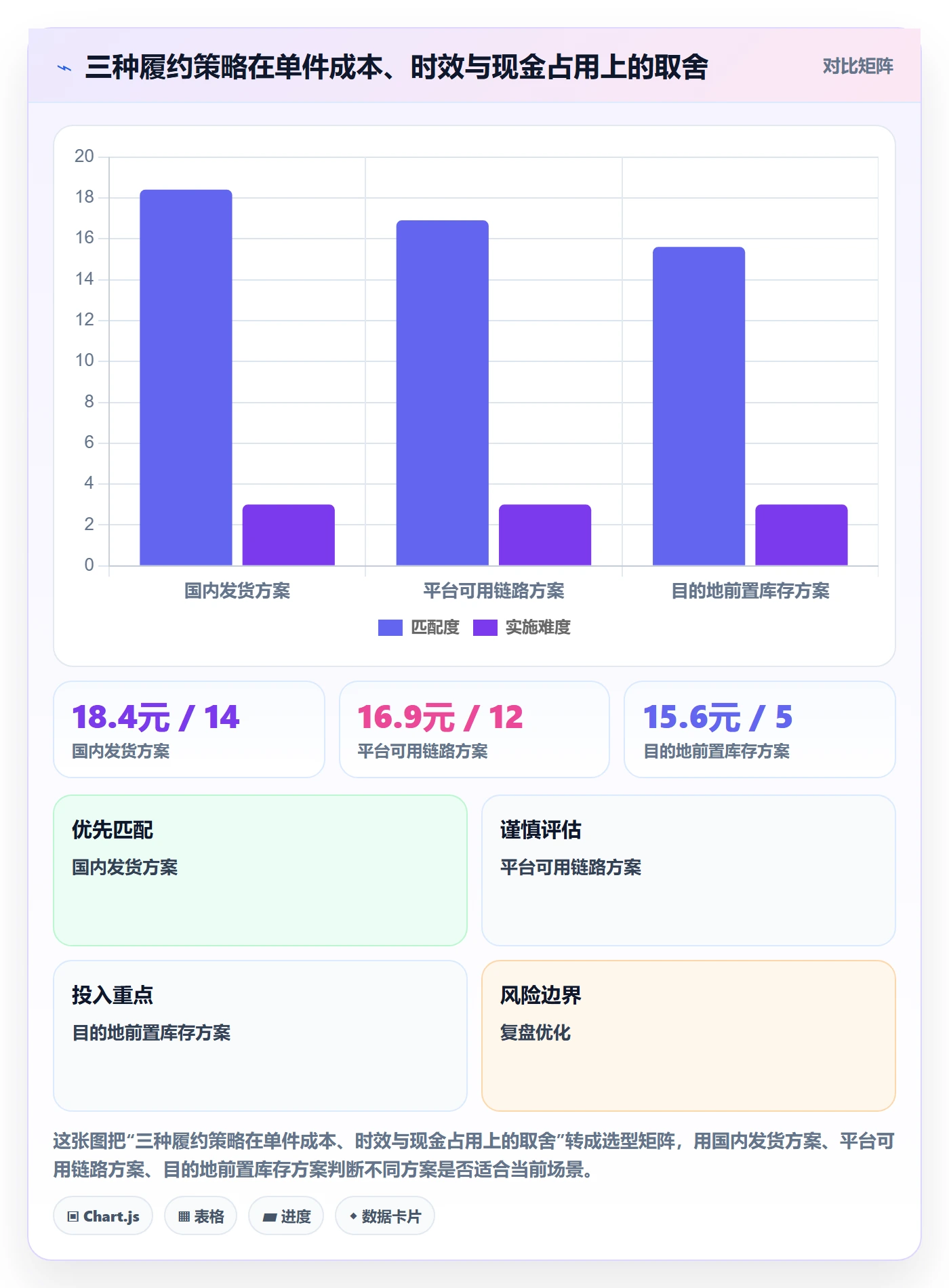Screen dimensions: 949x1288
Task: Click the description paragraph starting 这张图把
Action: click(x=474, y=1155)
